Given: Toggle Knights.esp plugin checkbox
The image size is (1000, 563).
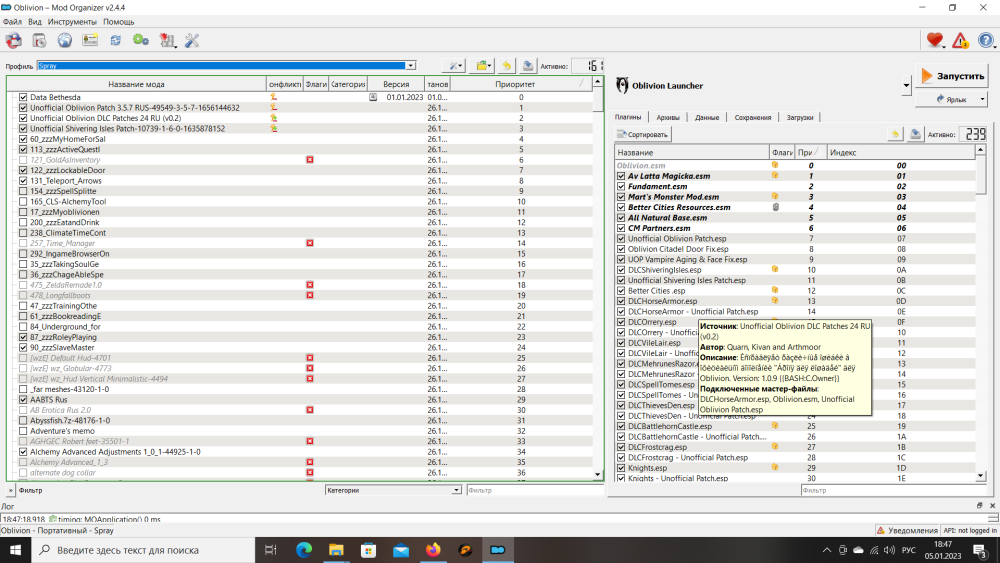Looking at the screenshot, I should (621, 468).
